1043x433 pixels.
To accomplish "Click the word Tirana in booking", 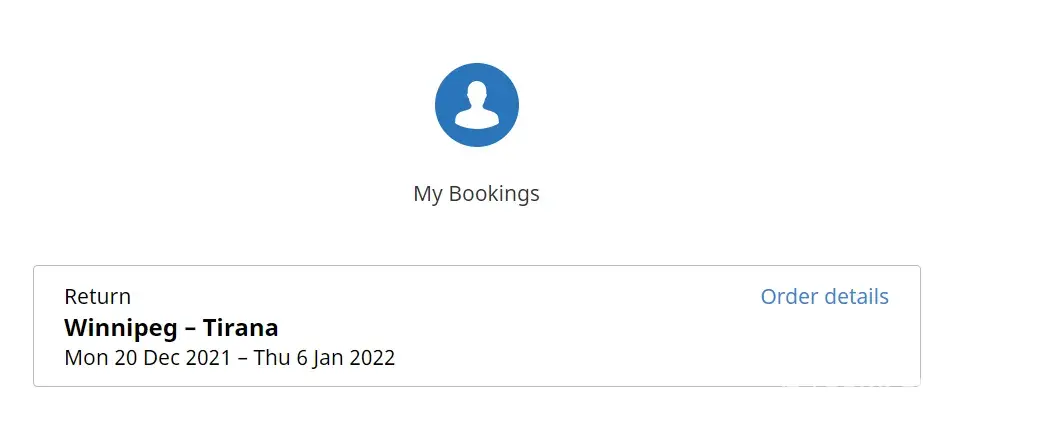I will [x=240, y=327].
